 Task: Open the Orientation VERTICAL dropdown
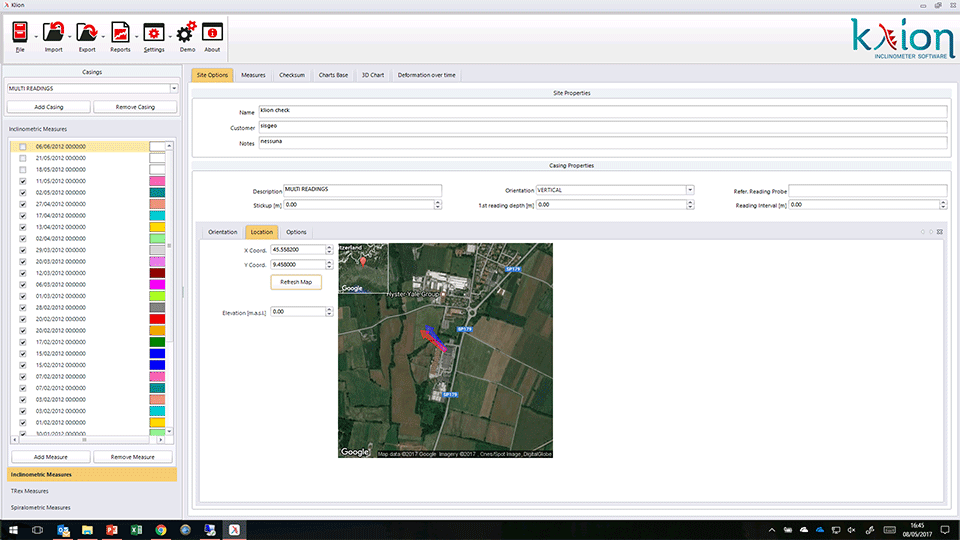click(689, 190)
